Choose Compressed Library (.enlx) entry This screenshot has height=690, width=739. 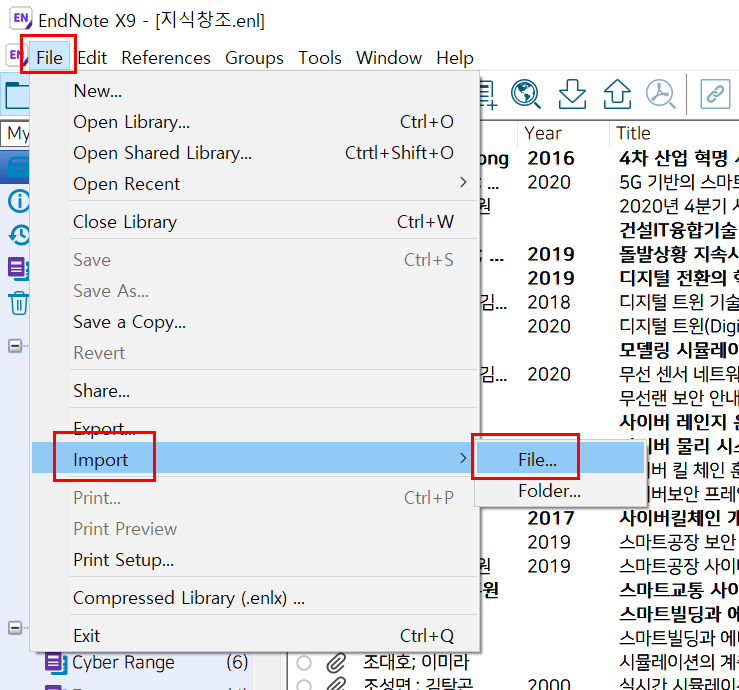[255, 598]
